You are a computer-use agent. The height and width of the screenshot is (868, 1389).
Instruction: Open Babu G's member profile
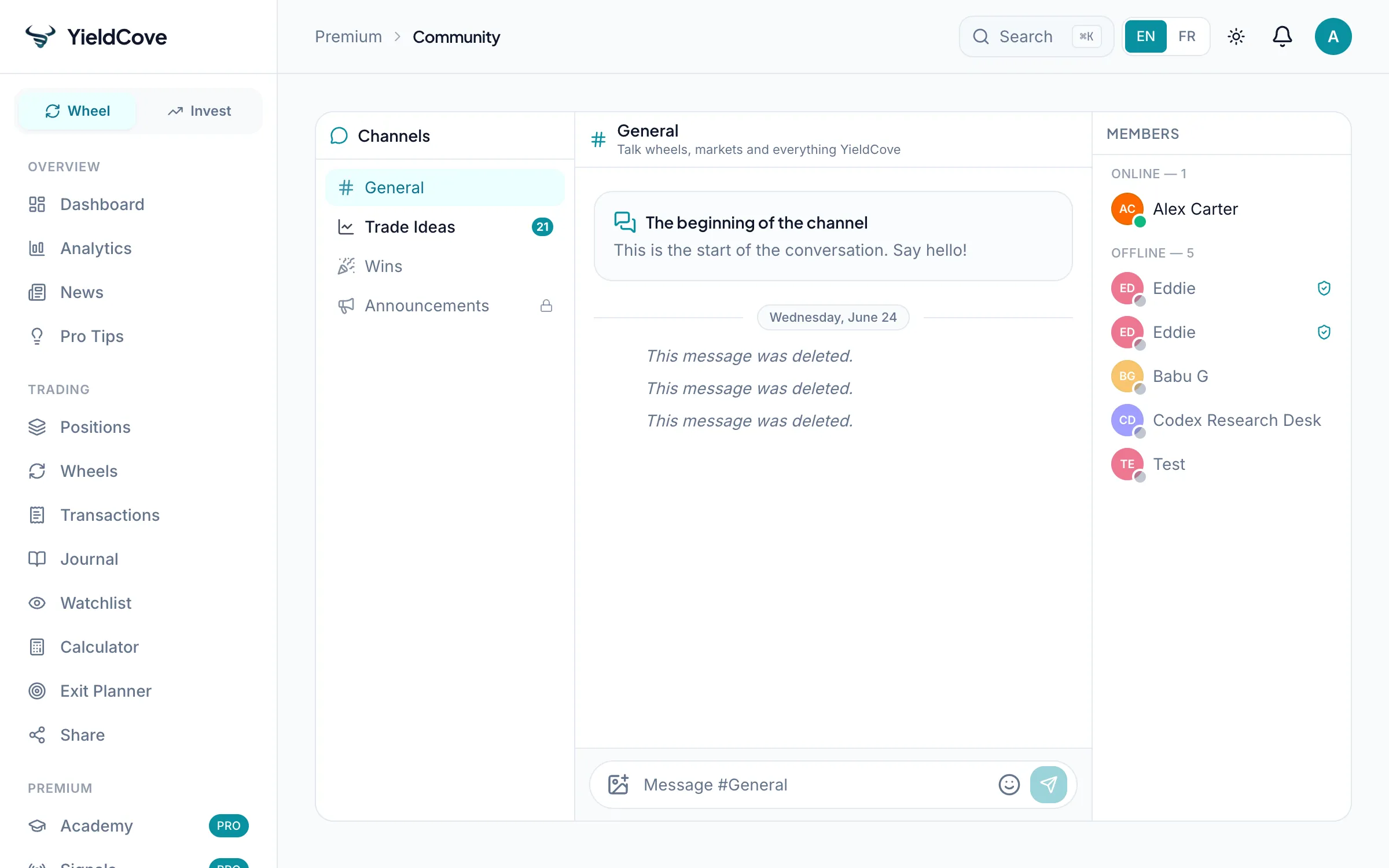[1221, 376]
